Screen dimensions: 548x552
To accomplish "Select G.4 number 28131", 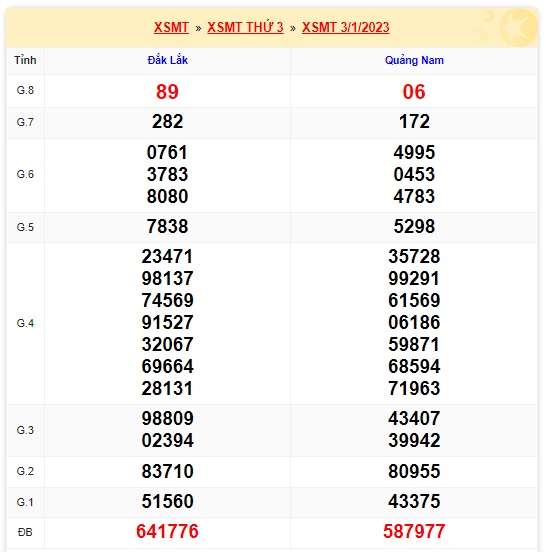I will coord(168,388).
